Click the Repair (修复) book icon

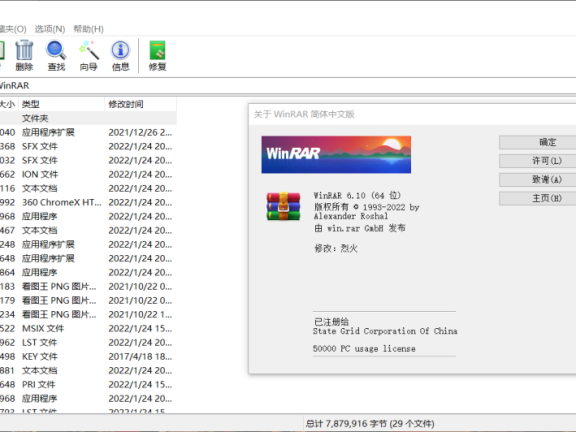coord(158,55)
